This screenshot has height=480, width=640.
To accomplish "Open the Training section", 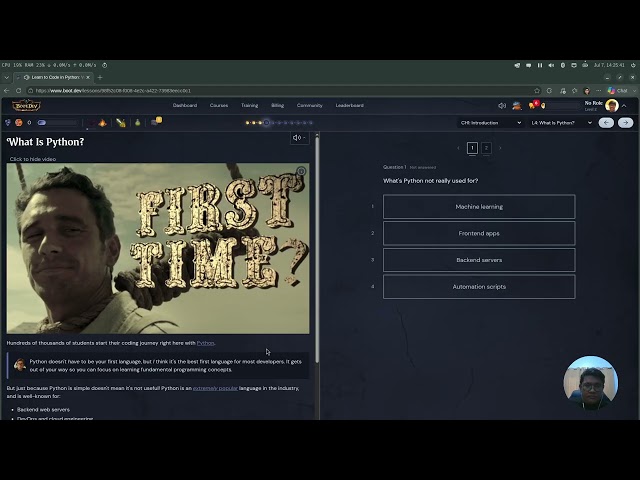I will coord(249,105).
